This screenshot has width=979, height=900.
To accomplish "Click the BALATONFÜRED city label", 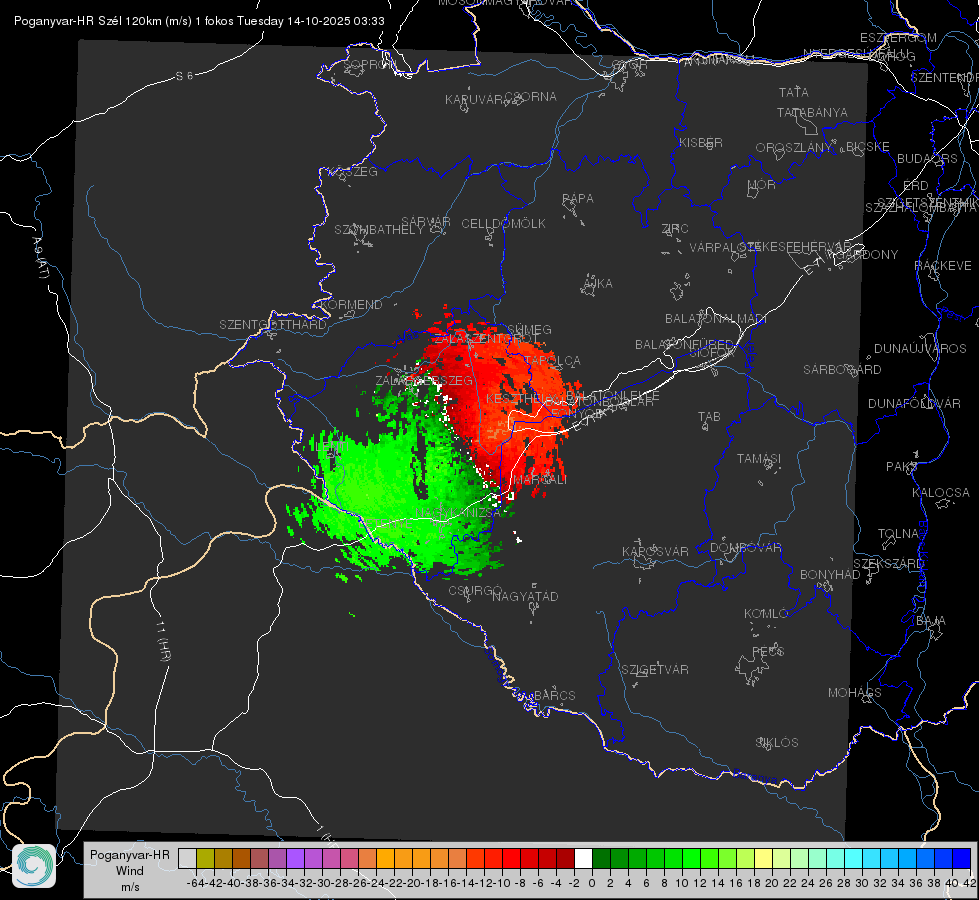I will [684, 345].
